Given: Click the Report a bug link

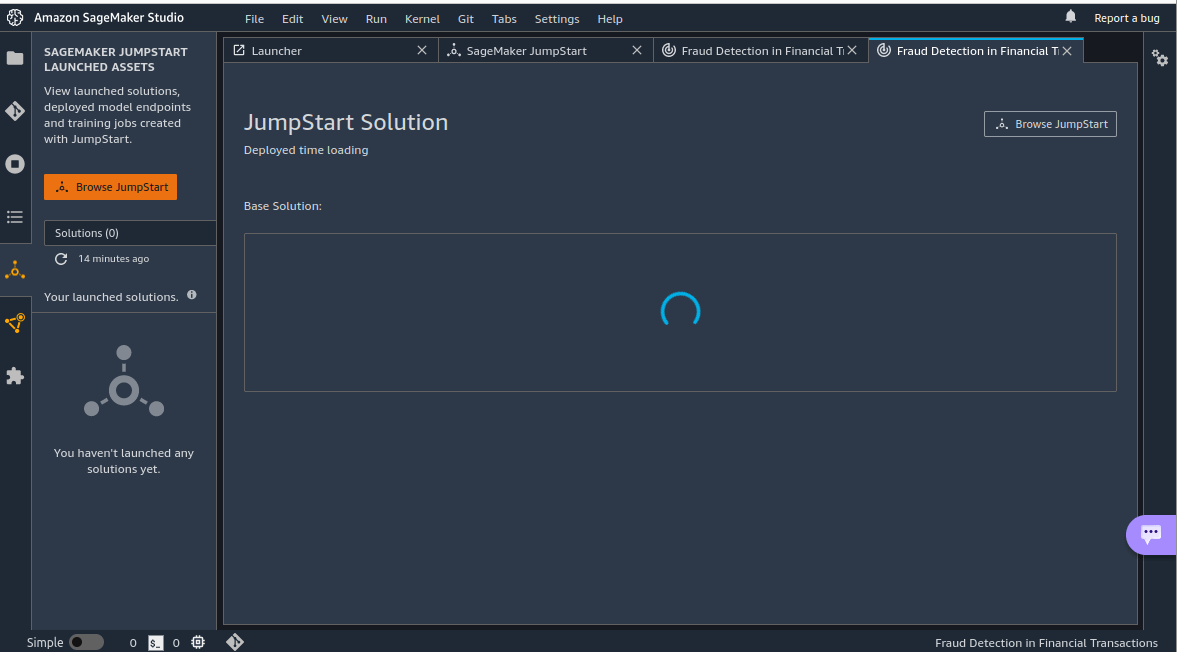Looking at the screenshot, I should click(1127, 18).
